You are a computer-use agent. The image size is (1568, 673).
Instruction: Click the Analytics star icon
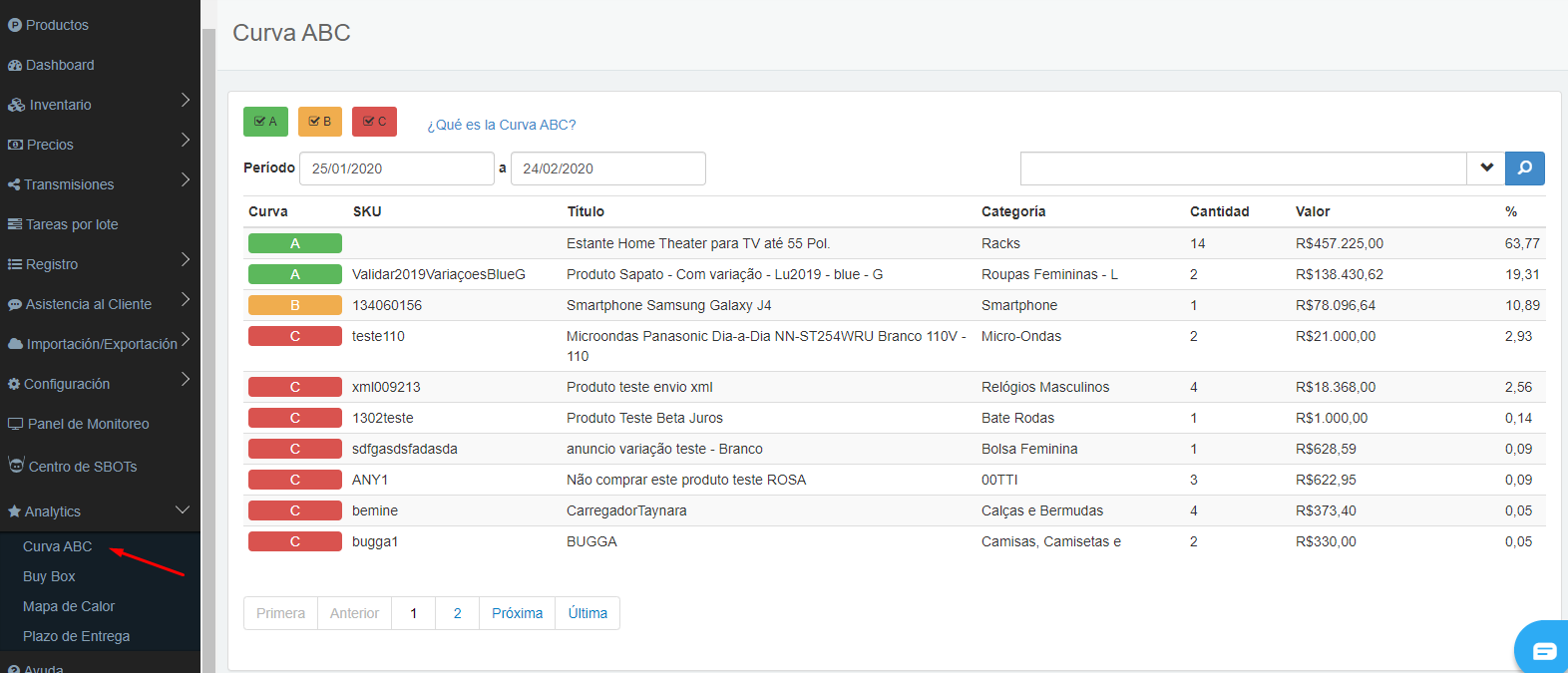point(14,511)
